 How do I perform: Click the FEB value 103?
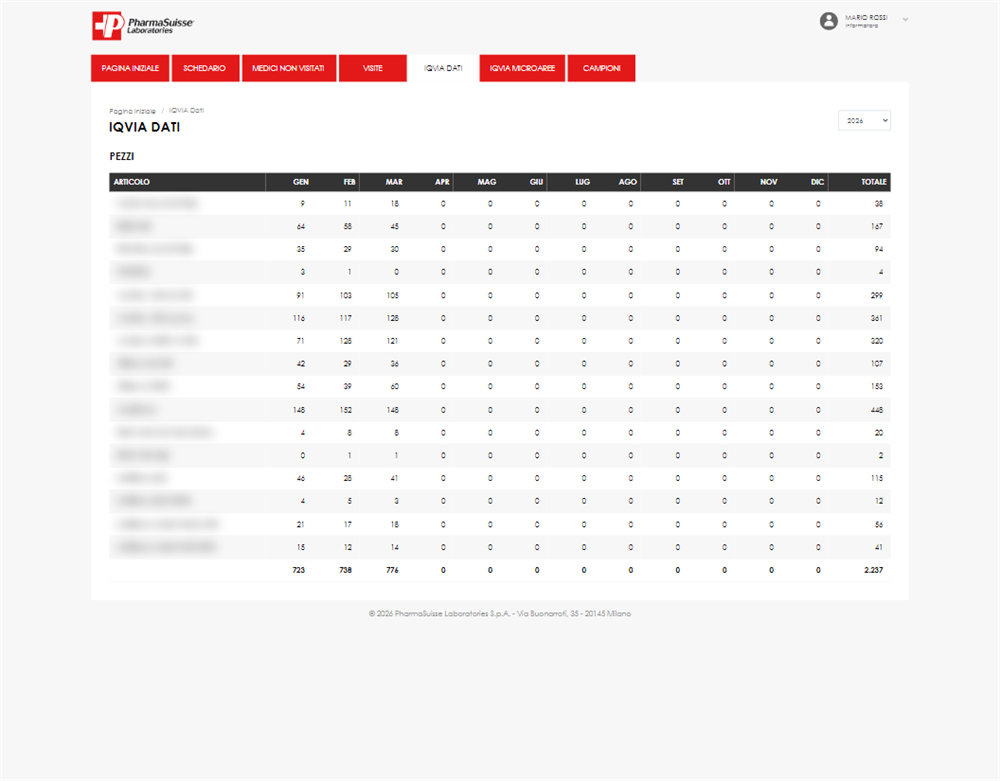pyautogui.click(x=346, y=295)
